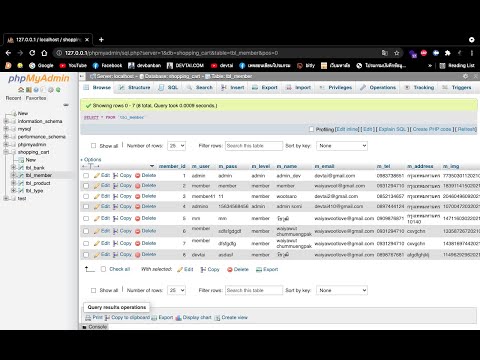Sort by the m_email column header
The height and width of the screenshot is (360, 480).
point(324,166)
